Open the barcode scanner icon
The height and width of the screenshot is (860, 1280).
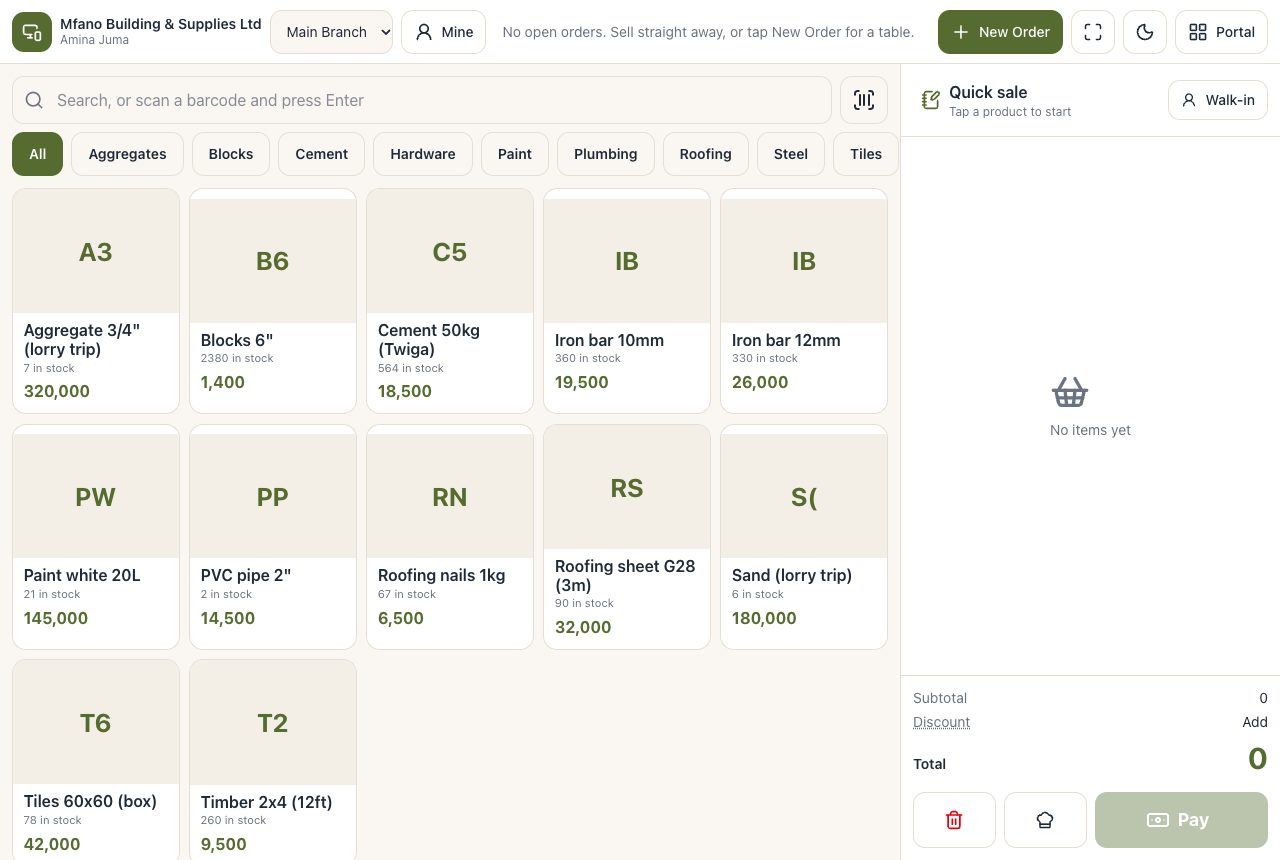[864, 100]
